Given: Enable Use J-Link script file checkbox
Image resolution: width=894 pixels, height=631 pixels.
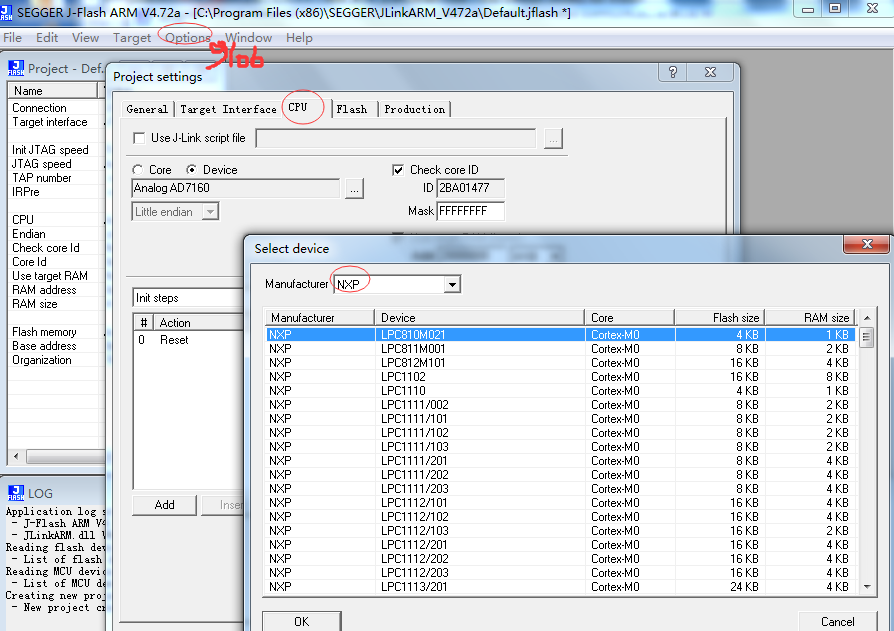Looking at the screenshot, I should point(139,138).
